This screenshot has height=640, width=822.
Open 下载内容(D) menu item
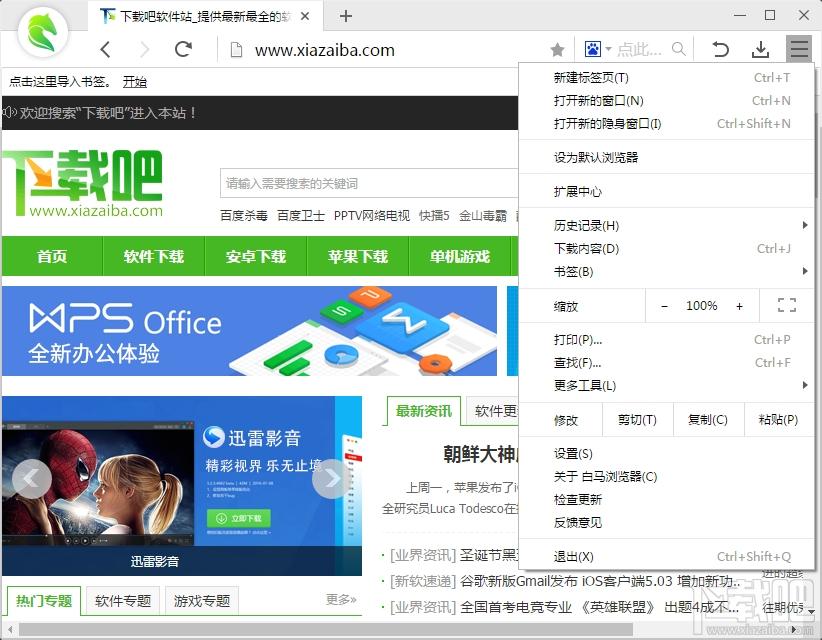tap(666, 249)
